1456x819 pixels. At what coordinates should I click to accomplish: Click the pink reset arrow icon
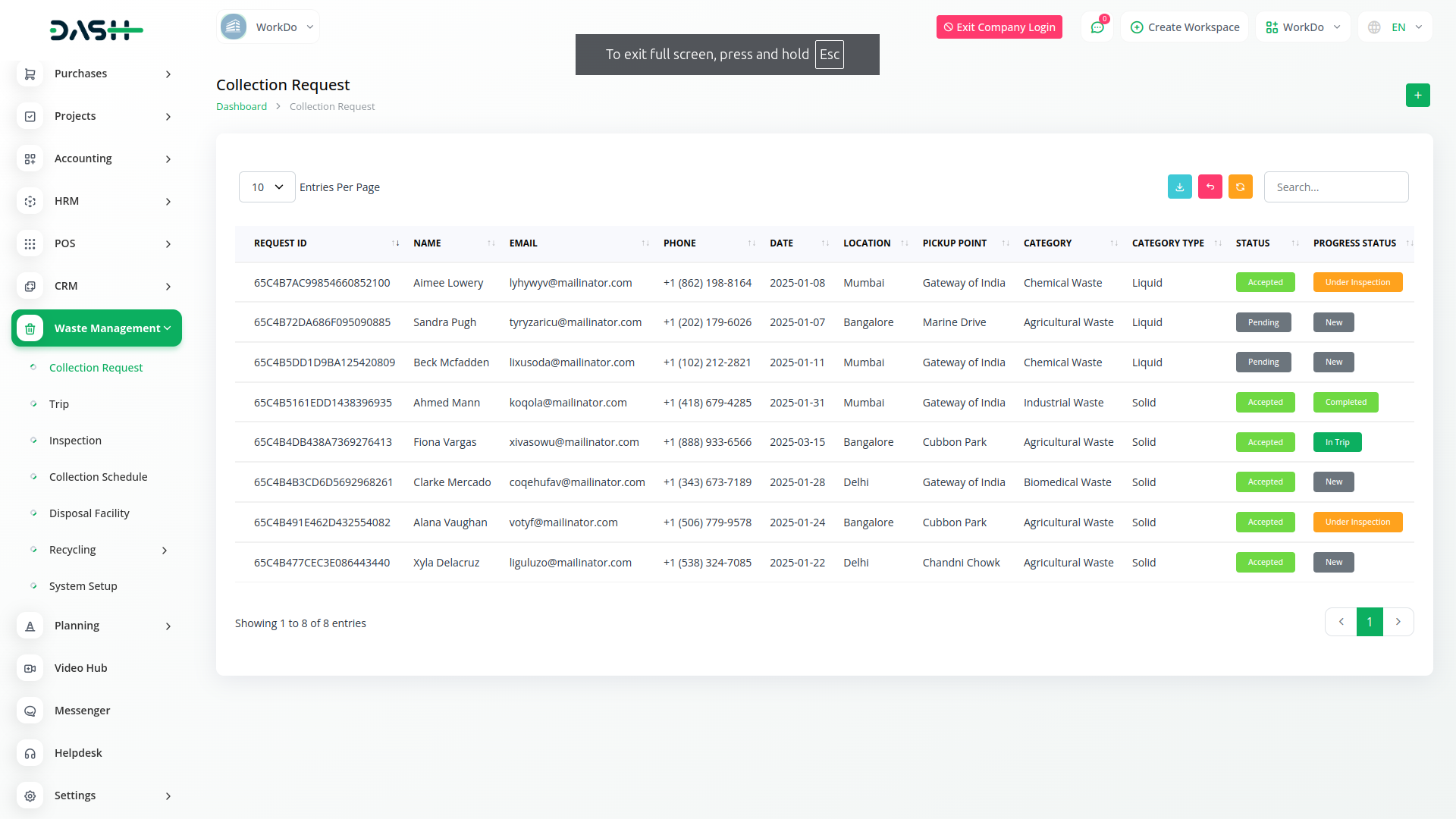(x=1210, y=187)
